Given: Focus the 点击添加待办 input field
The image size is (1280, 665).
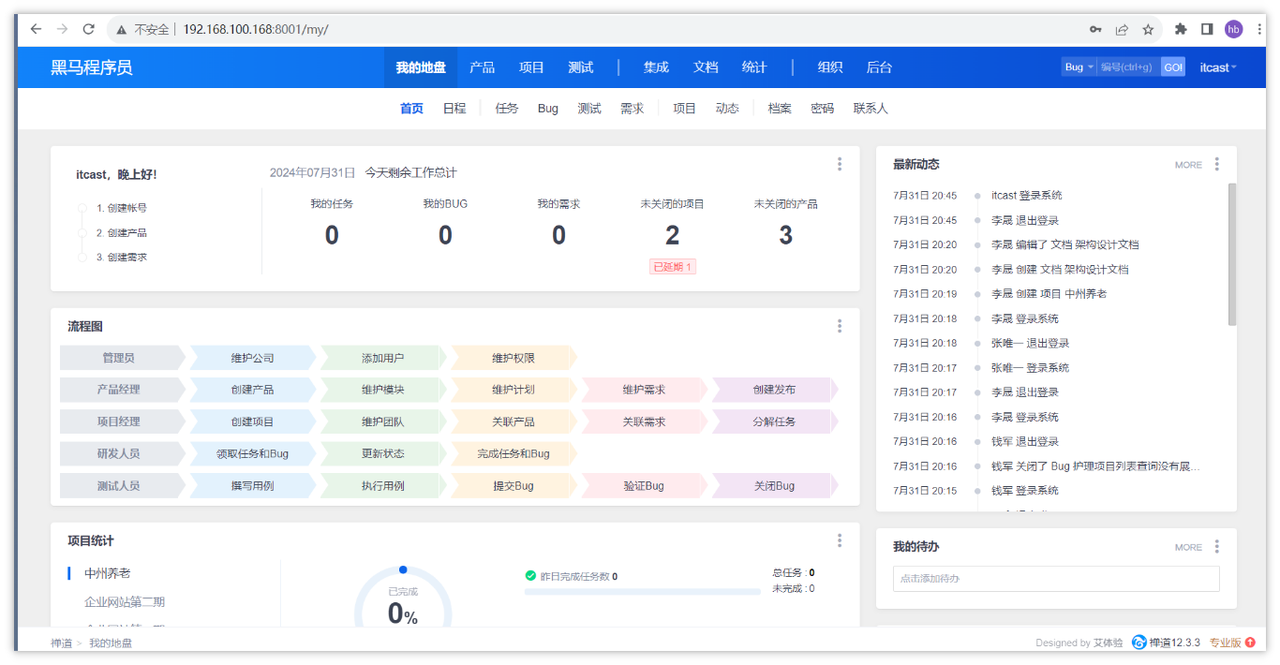Looking at the screenshot, I should (1056, 578).
